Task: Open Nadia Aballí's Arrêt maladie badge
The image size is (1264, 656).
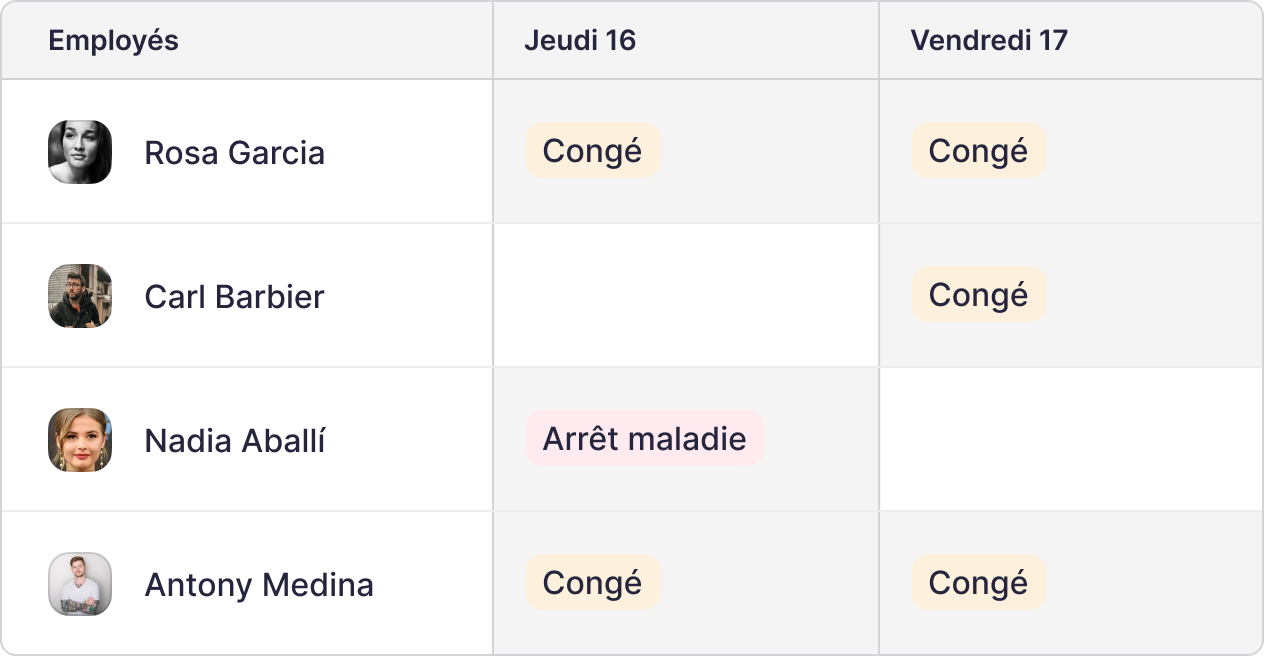Action: [644, 439]
